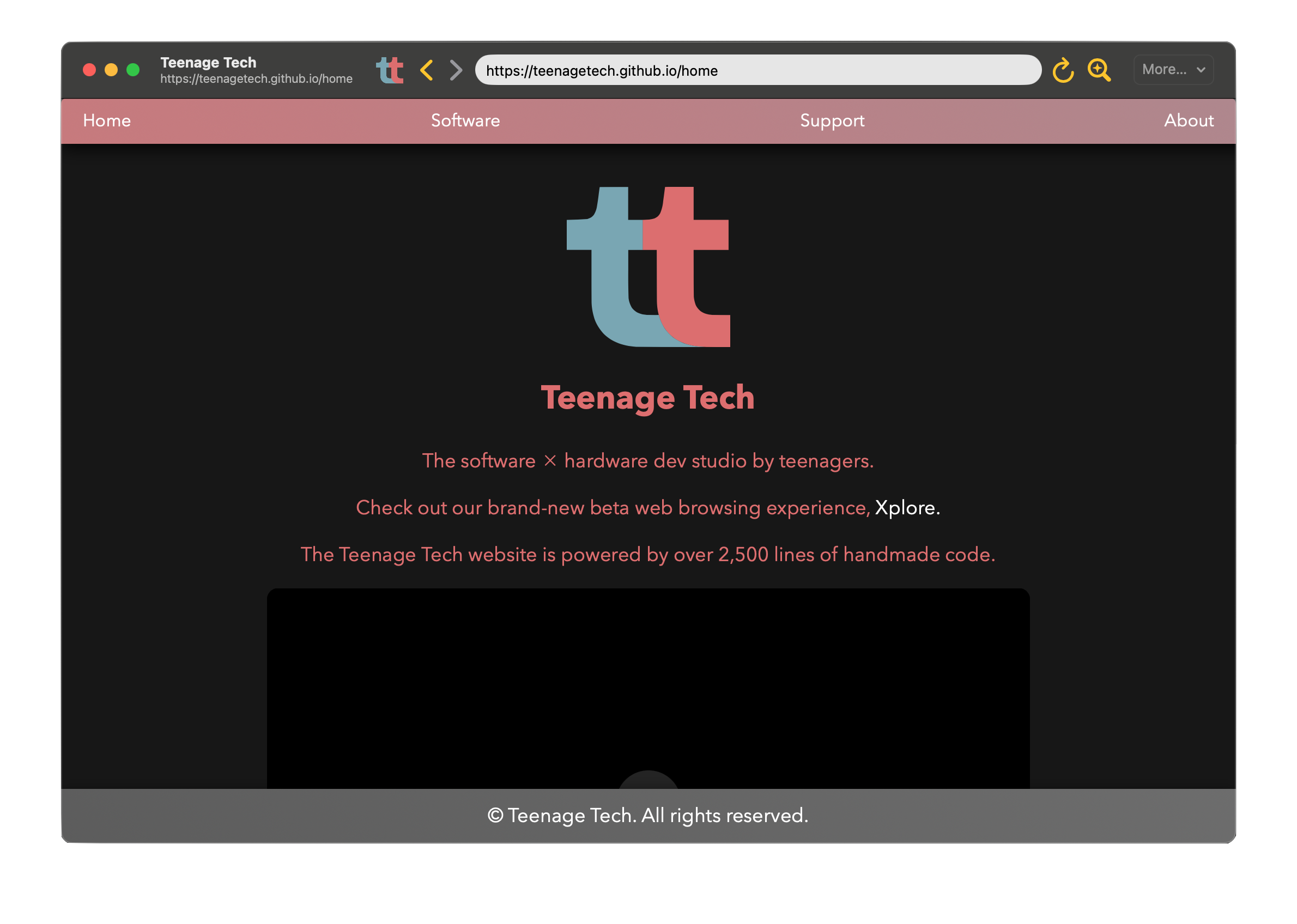Open the About nav item
Image resolution: width=1297 pixels, height=924 pixels.
[x=1189, y=120]
